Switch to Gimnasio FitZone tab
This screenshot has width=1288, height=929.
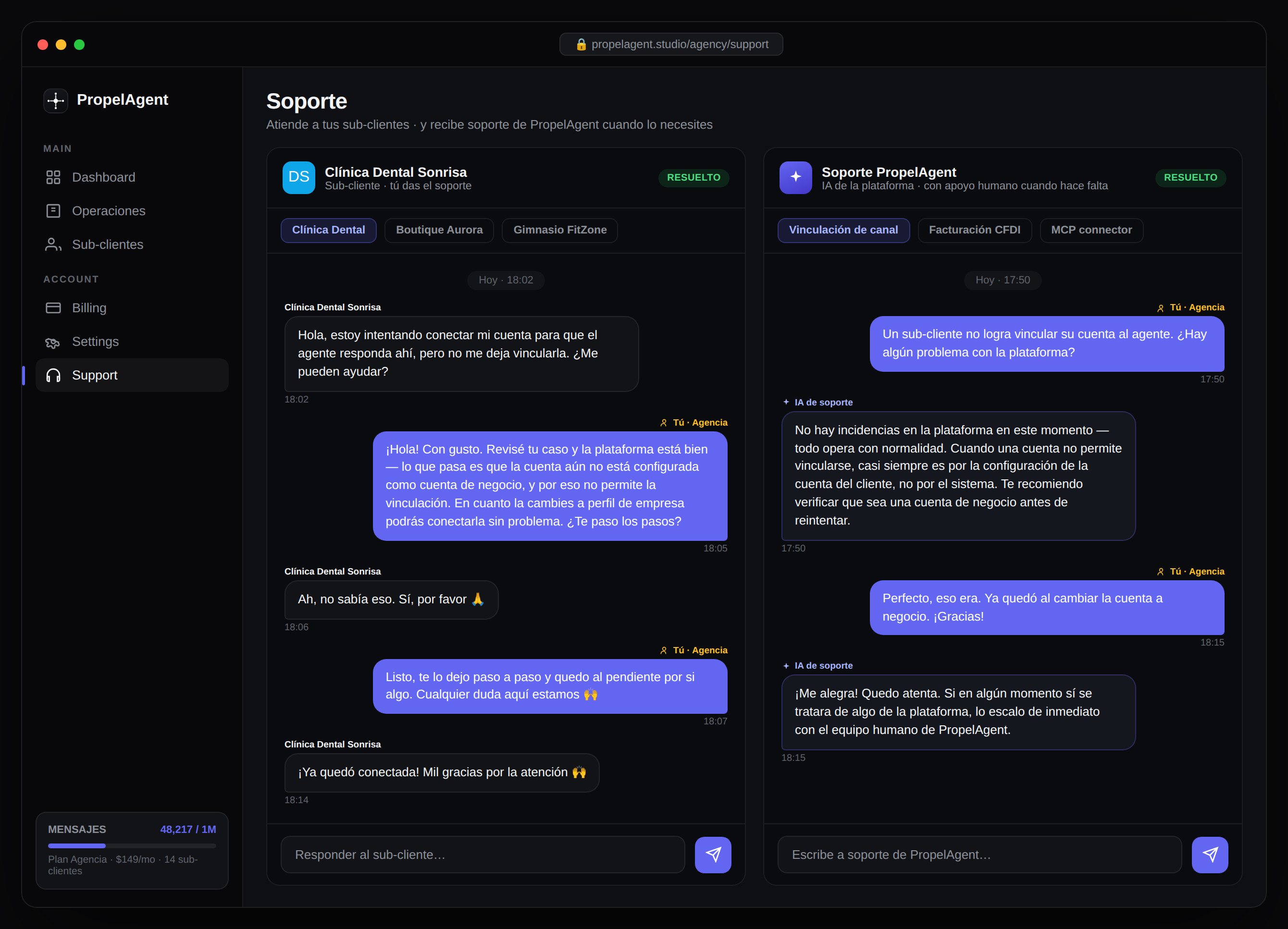pyautogui.click(x=560, y=231)
